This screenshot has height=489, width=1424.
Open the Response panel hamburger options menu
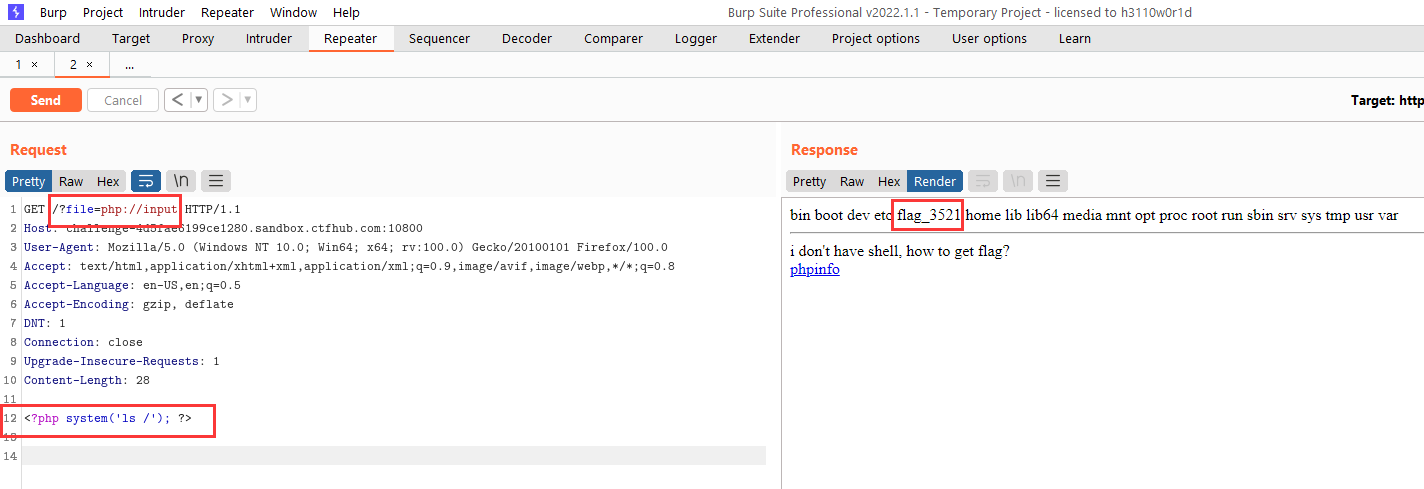[x=1053, y=181]
